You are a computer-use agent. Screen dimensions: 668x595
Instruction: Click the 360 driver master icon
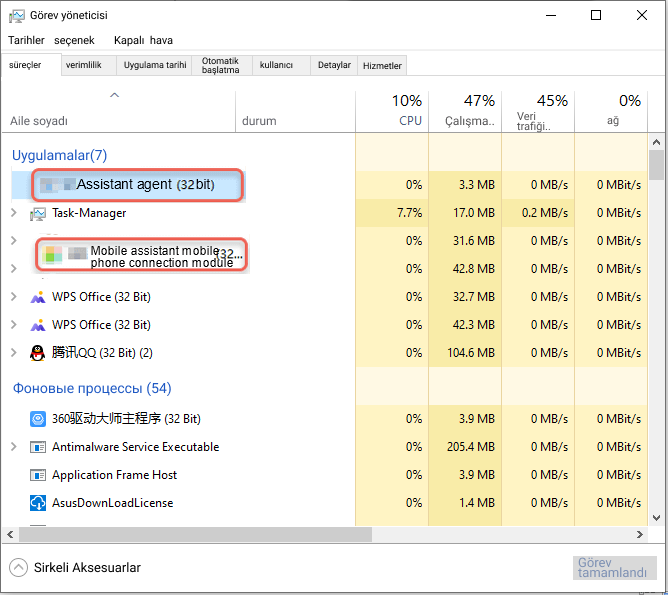pos(37,419)
